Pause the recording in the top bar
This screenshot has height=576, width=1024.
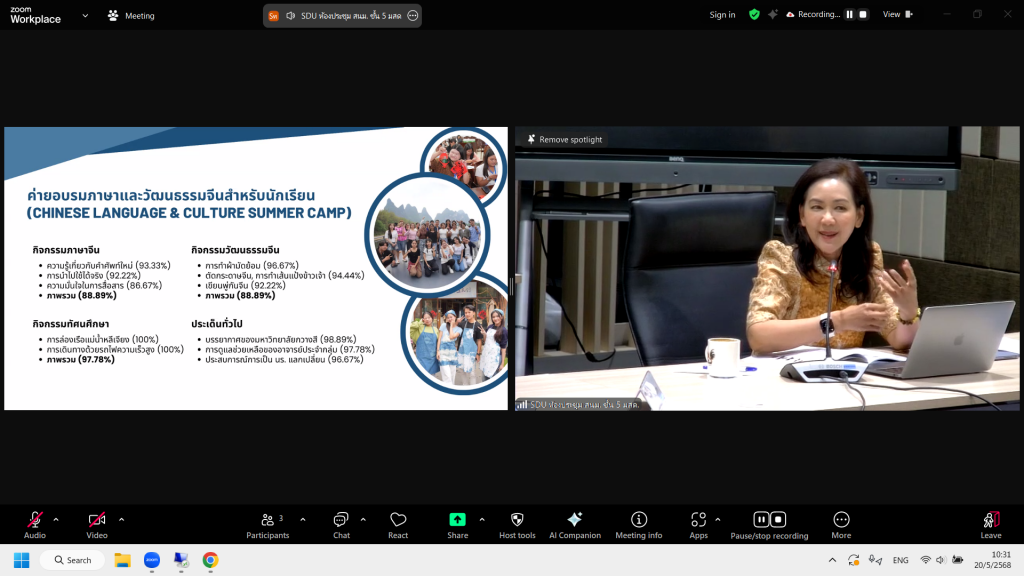click(x=850, y=15)
